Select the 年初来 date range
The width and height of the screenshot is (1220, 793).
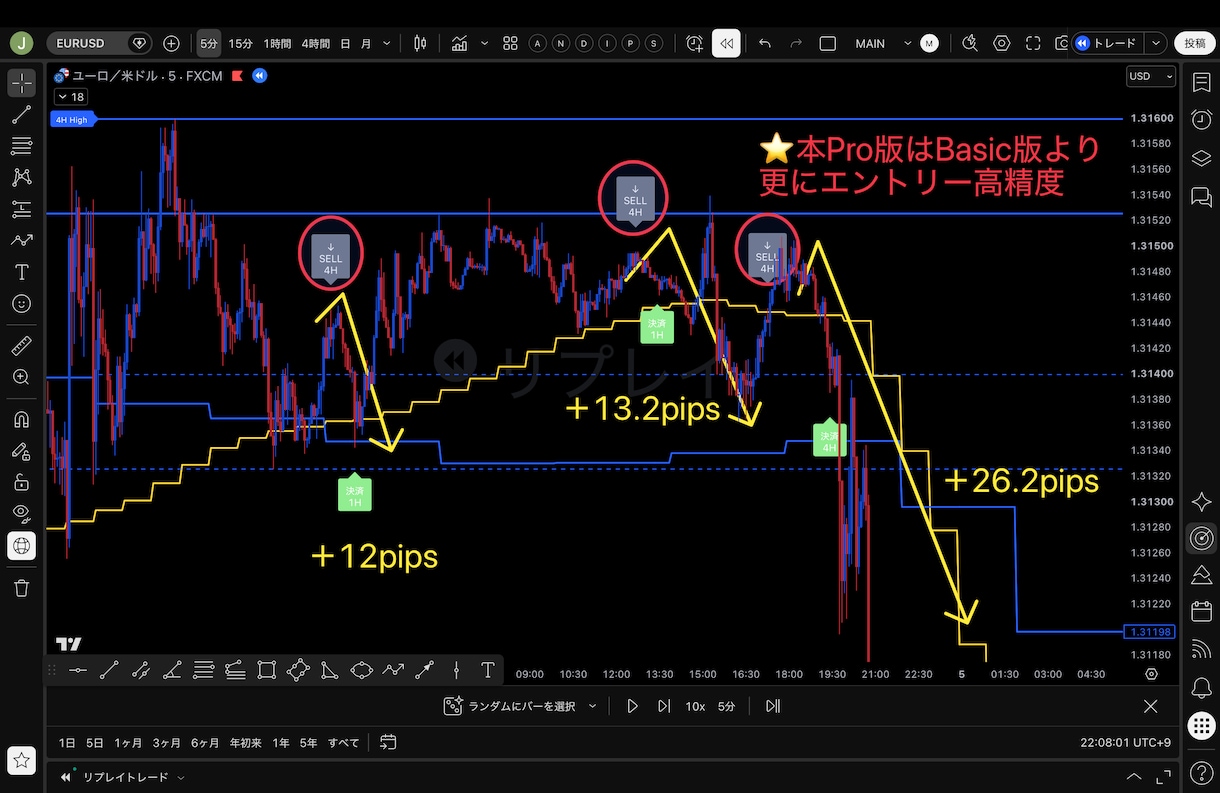click(245, 743)
